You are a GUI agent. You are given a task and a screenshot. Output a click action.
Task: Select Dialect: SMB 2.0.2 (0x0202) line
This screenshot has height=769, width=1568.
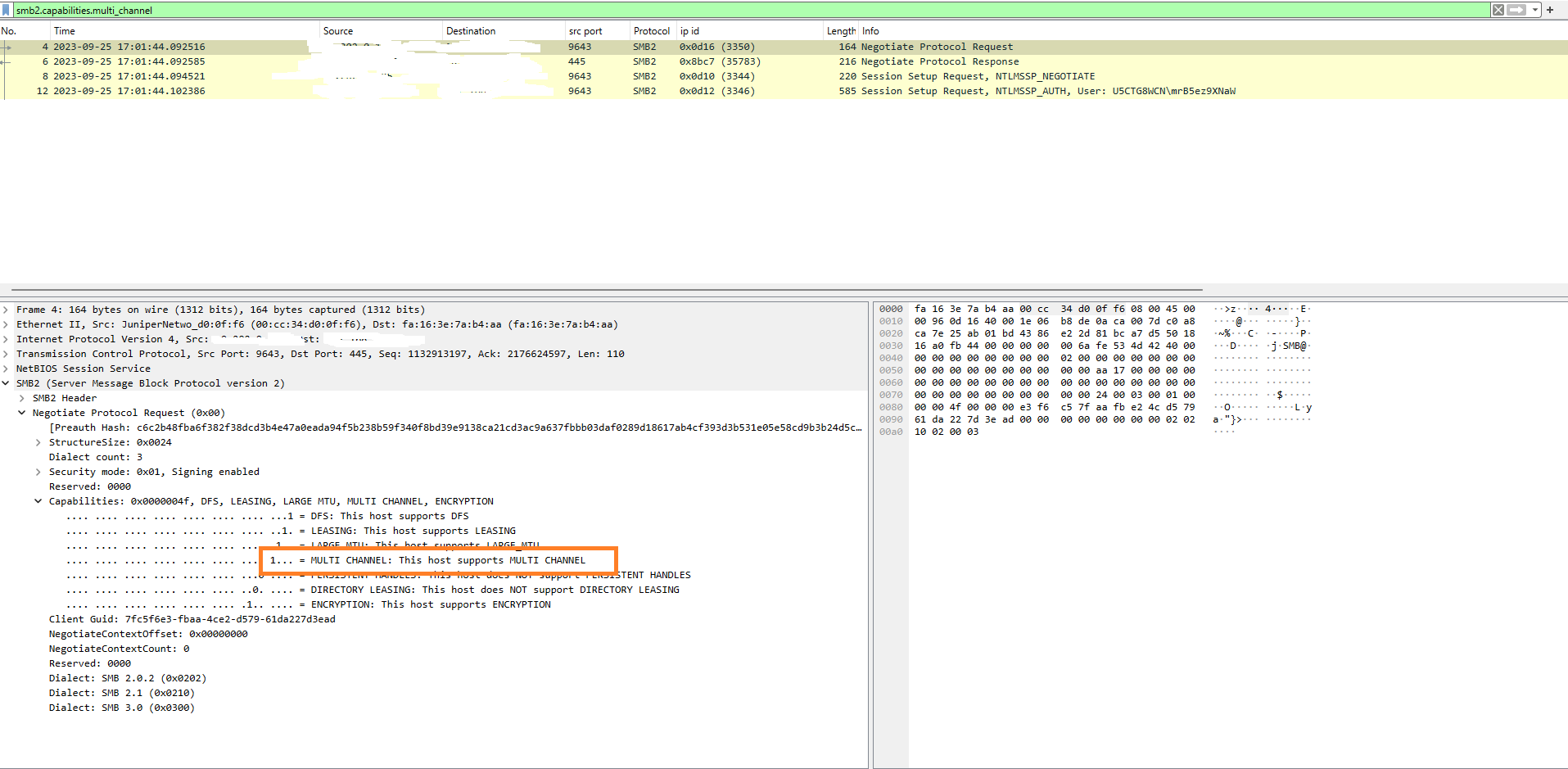[x=128, y=678]
